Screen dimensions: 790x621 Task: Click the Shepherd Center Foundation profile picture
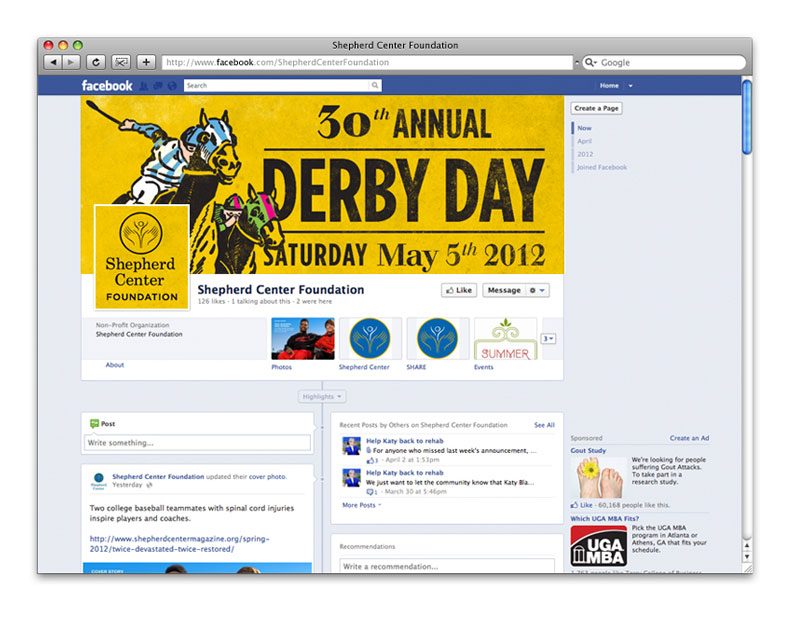click(142, 257)
